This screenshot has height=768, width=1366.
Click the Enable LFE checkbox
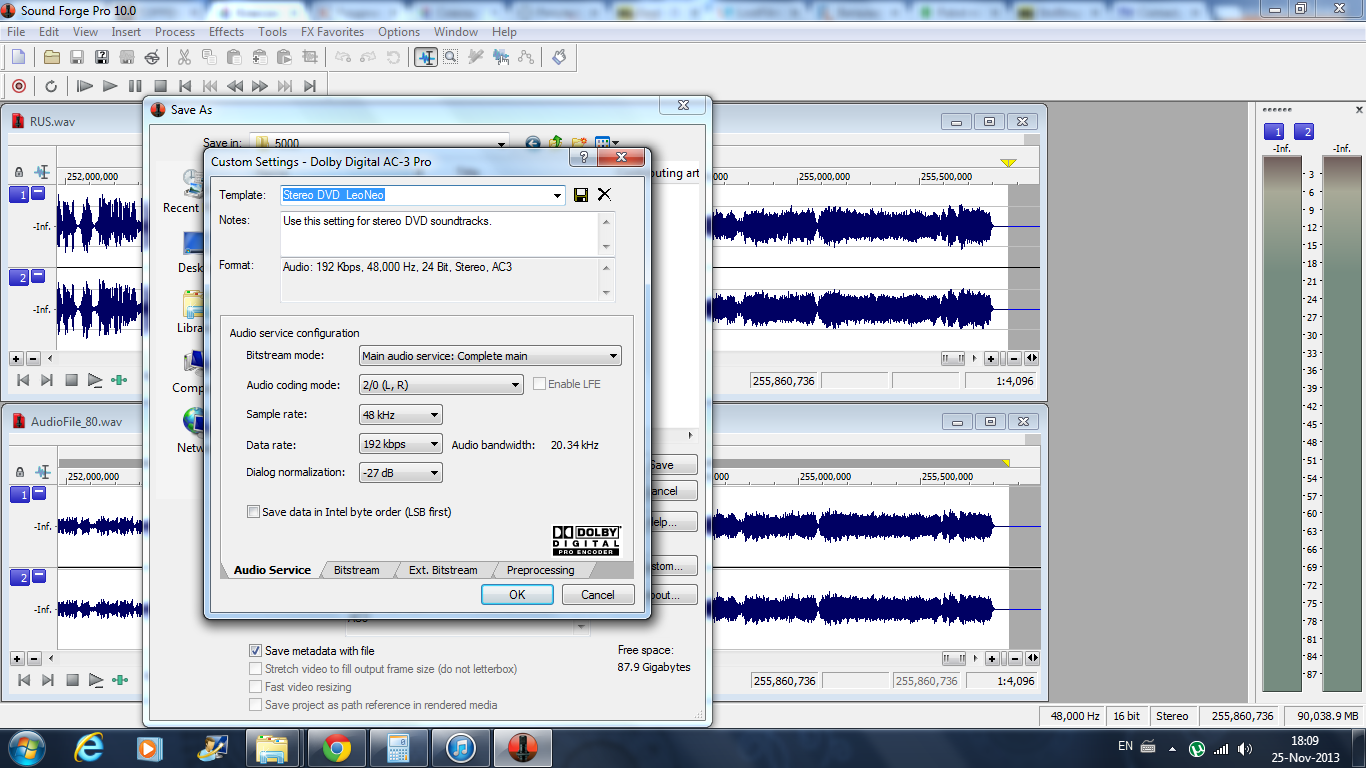pos(539,384)
